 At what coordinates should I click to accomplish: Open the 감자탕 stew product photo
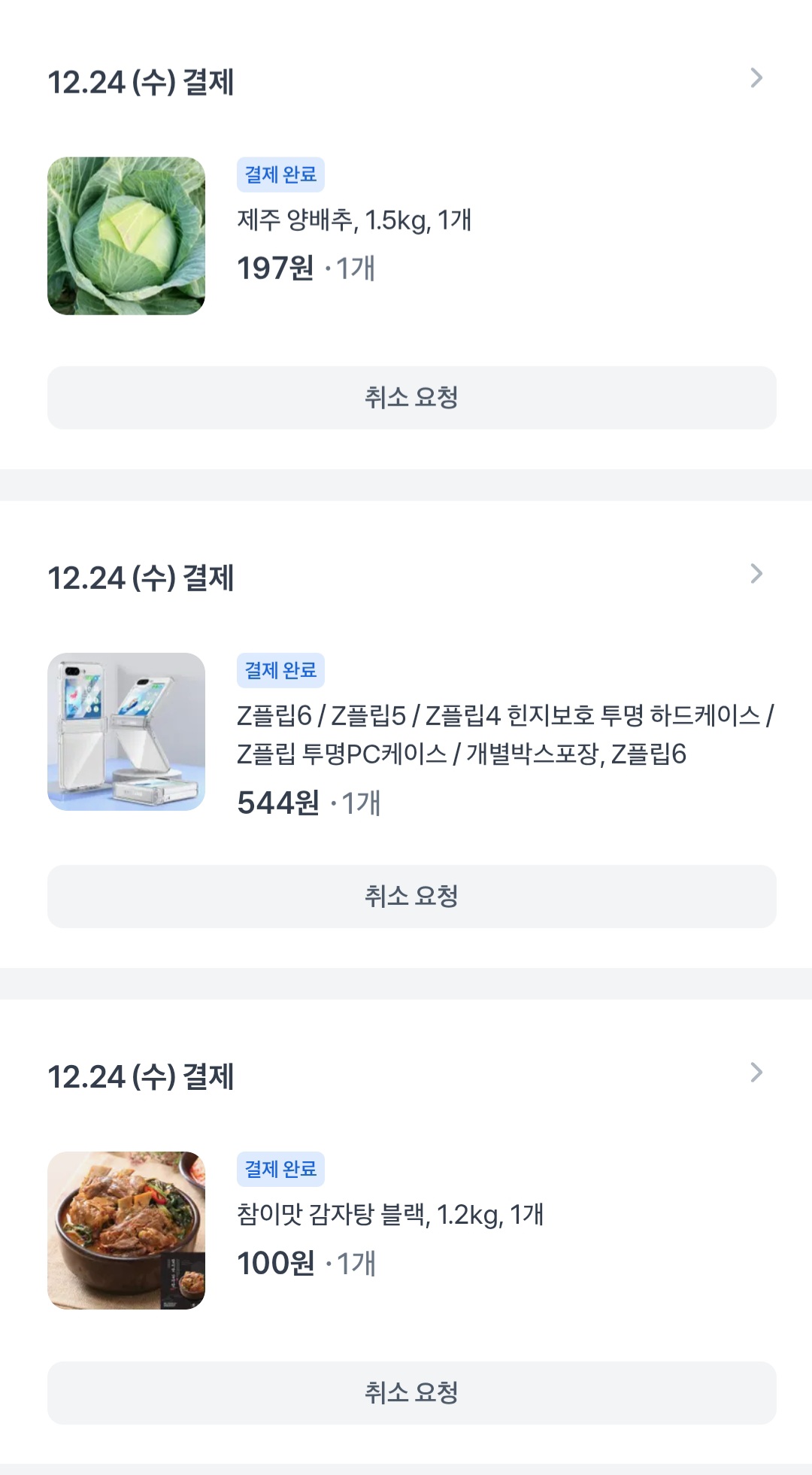(126, 1231)
